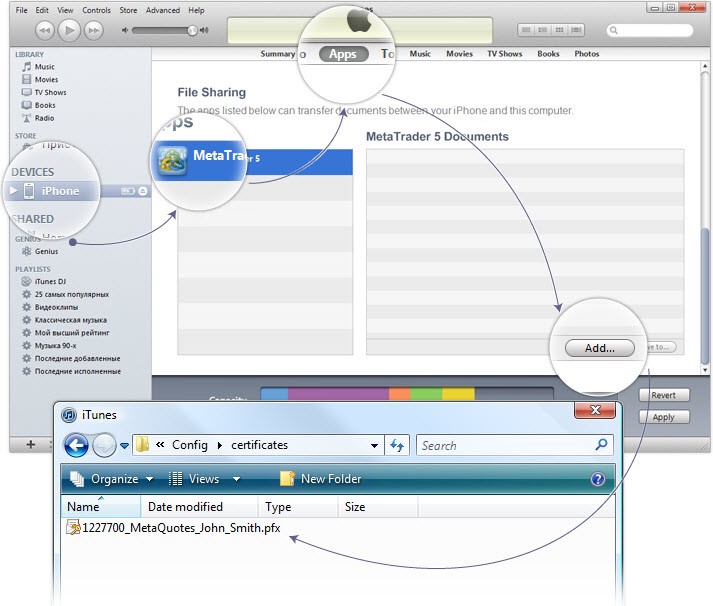Open the Views dropdown arrow
Viewport: 713px width, 606px height.
click(236, 479)
